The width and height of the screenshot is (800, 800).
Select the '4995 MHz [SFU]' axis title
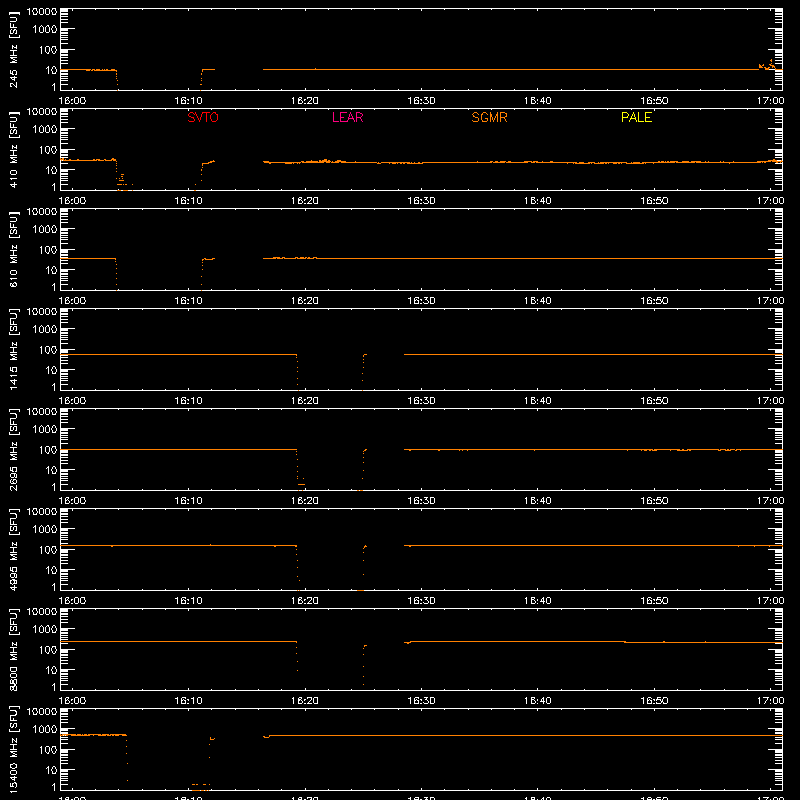tap(13, 549)
